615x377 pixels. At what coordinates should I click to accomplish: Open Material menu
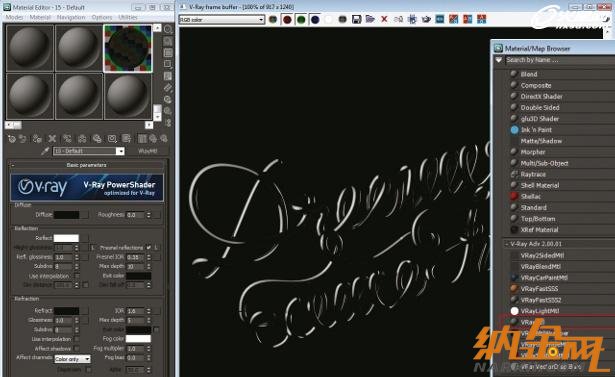40,17
